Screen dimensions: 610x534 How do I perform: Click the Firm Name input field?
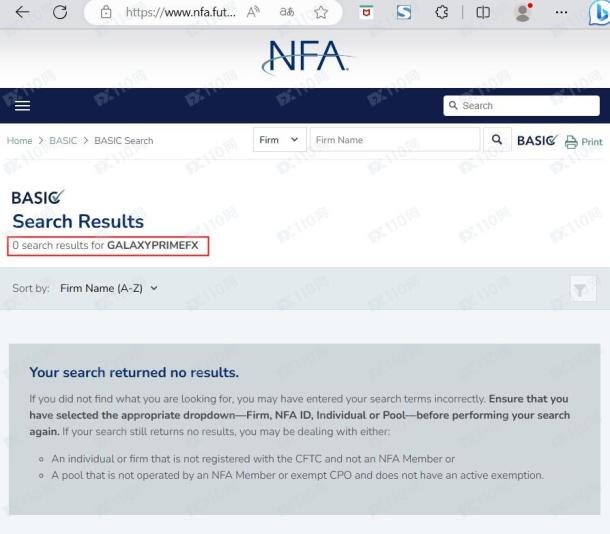pyautogui.click(x=395, y=140)
